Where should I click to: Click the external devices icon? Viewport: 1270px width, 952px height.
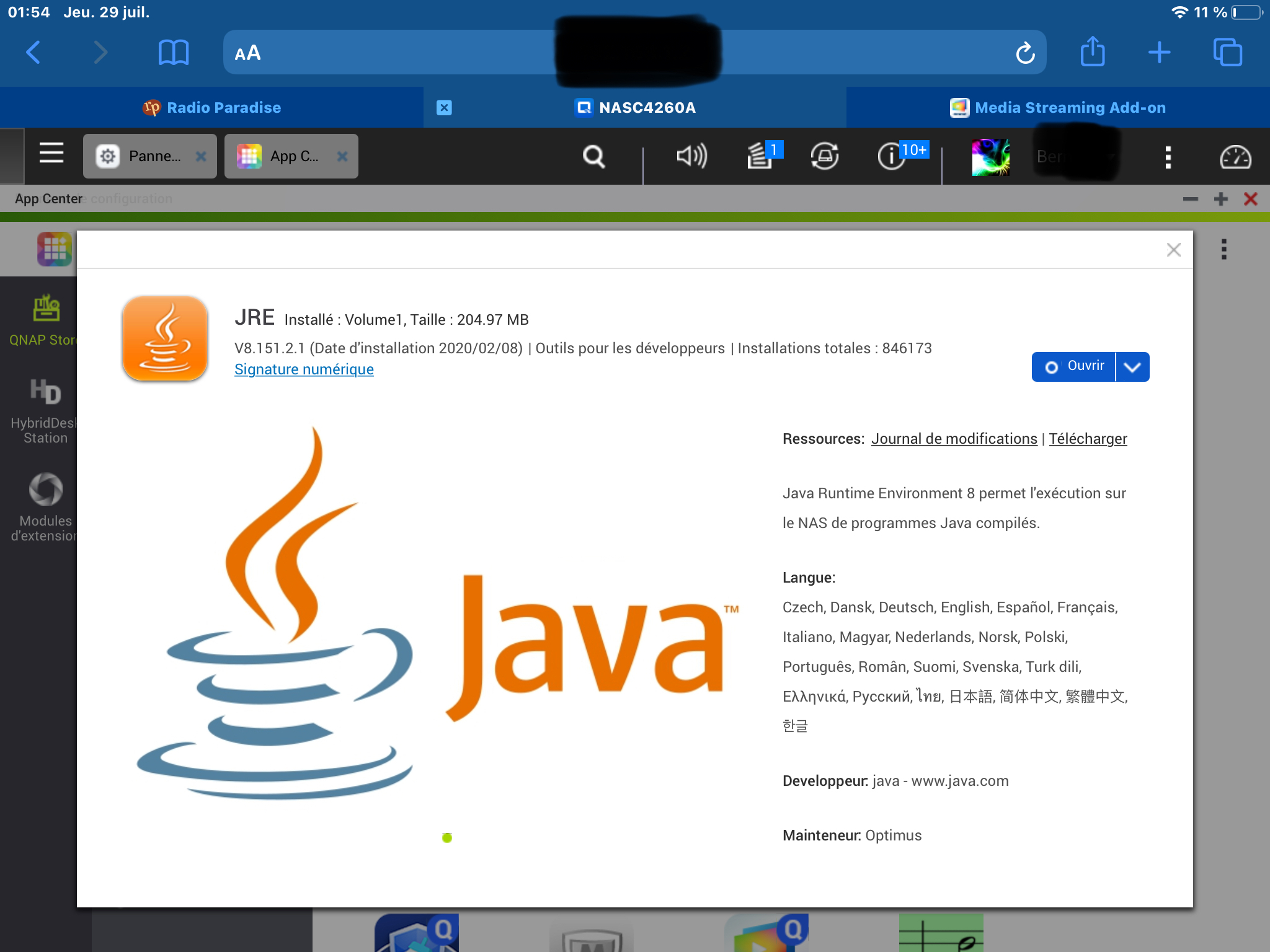pos(824,156)
